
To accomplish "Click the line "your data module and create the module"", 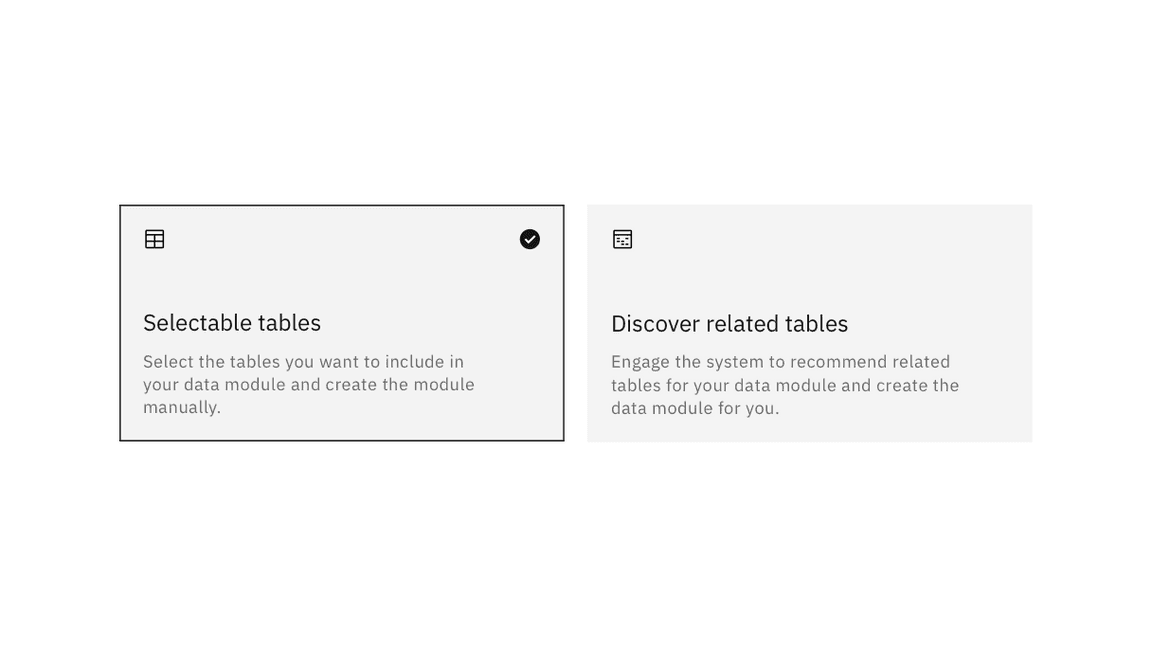I will tap(309, 384).
